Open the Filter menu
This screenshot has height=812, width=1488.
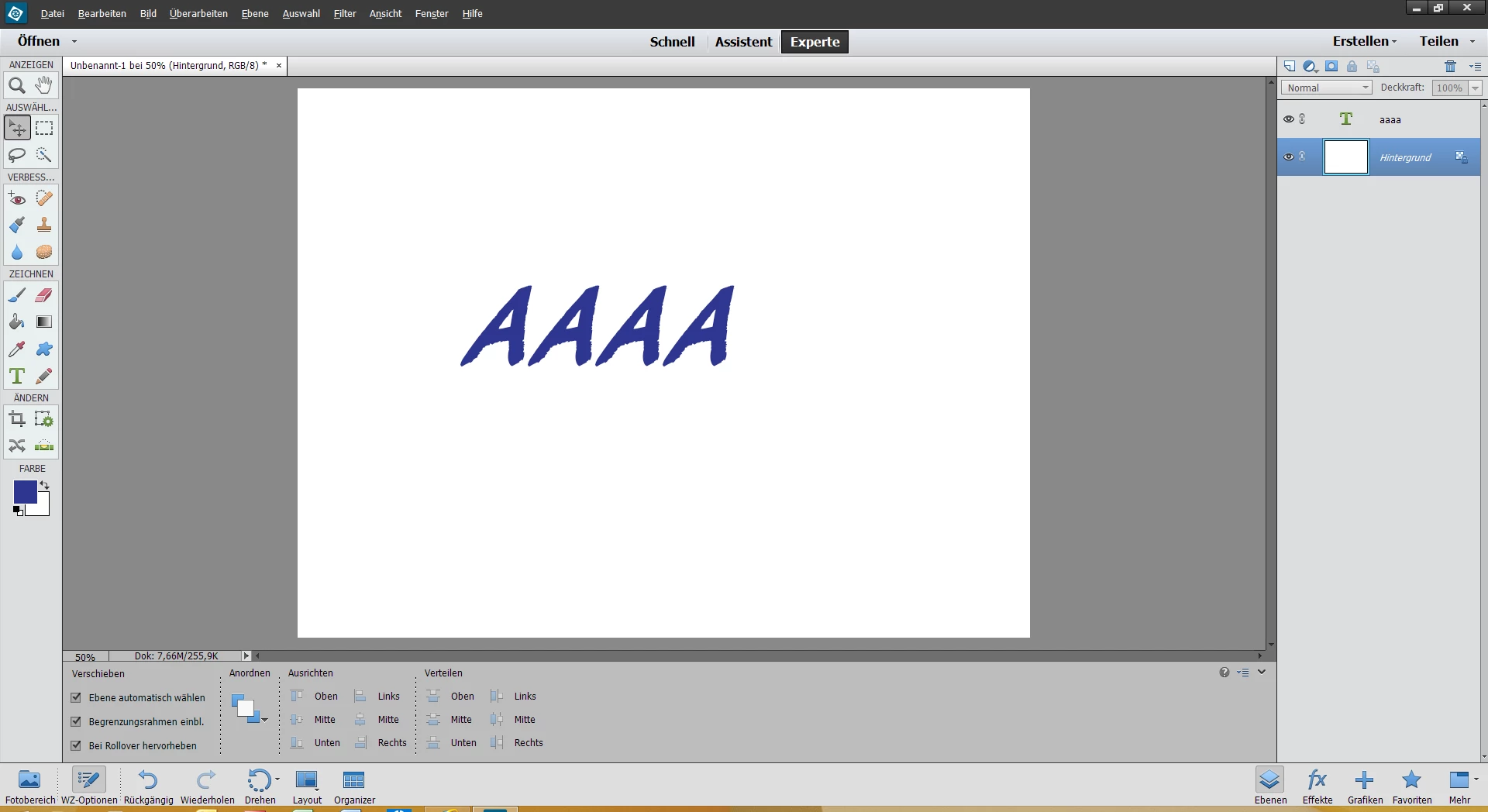(345, 13)
